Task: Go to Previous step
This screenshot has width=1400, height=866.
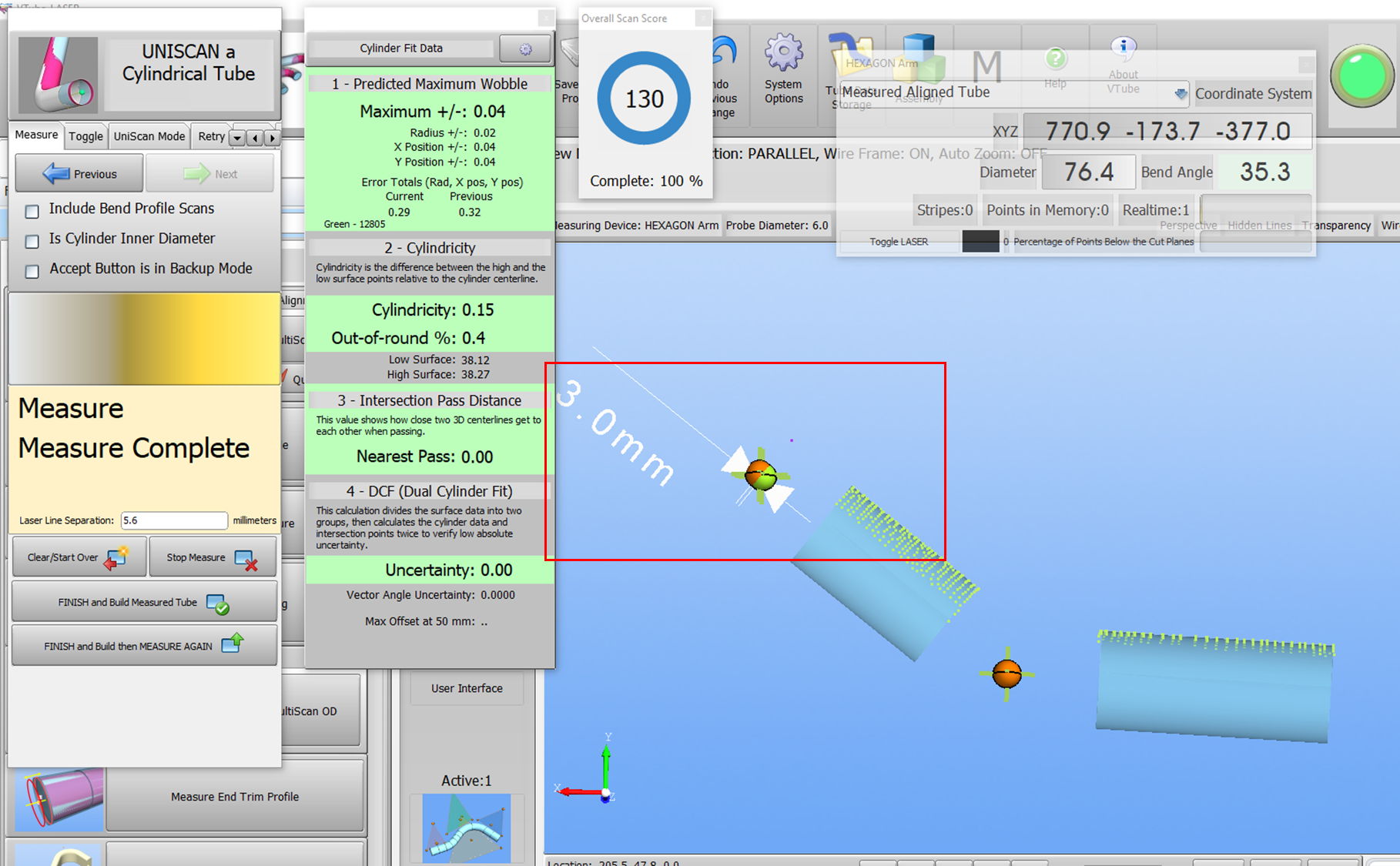Action: coord(79,173)
